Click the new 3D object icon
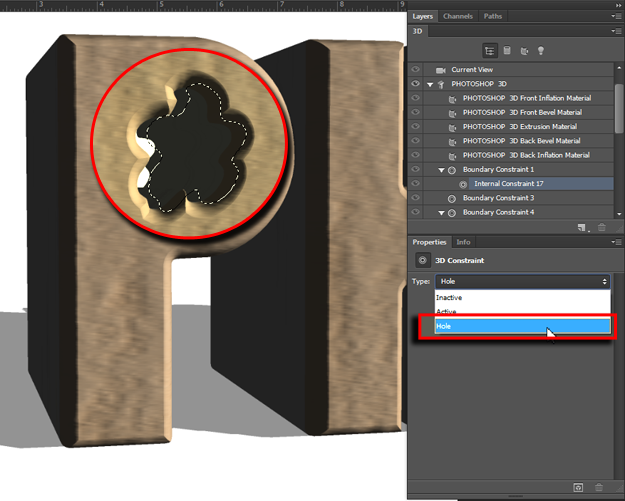The image size is (625, 501). [581, 228]
